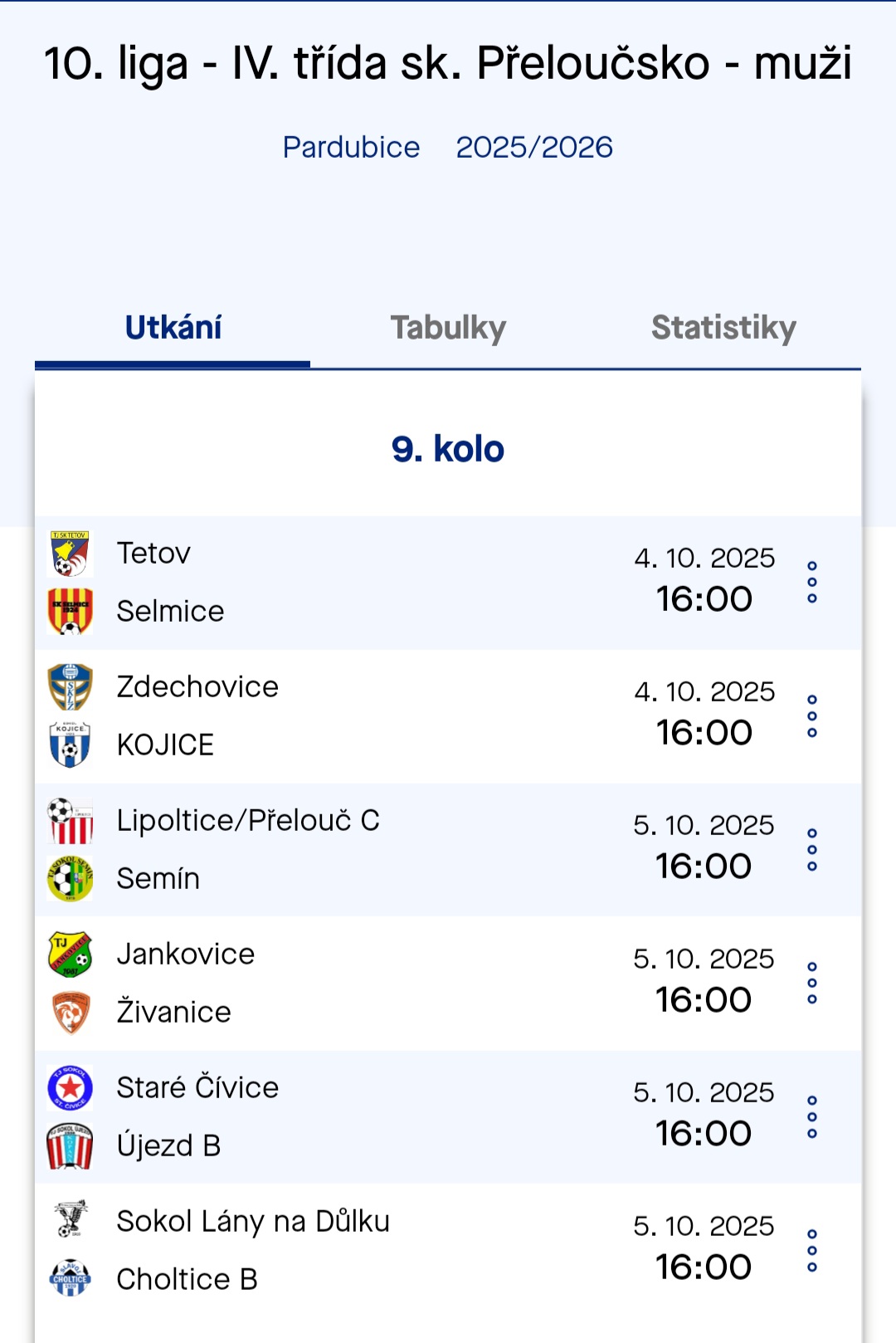This screenshot has width=896, height=1343.
Task: Click the Semín club logo
Action: 71,878
